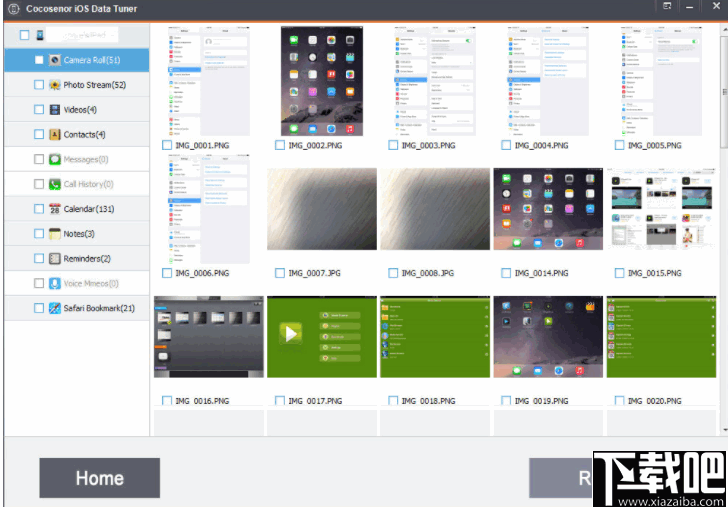This screenshot has height=507, width=728.
Task: Enable the Videos category checkbox
Action: click(39, 110)
